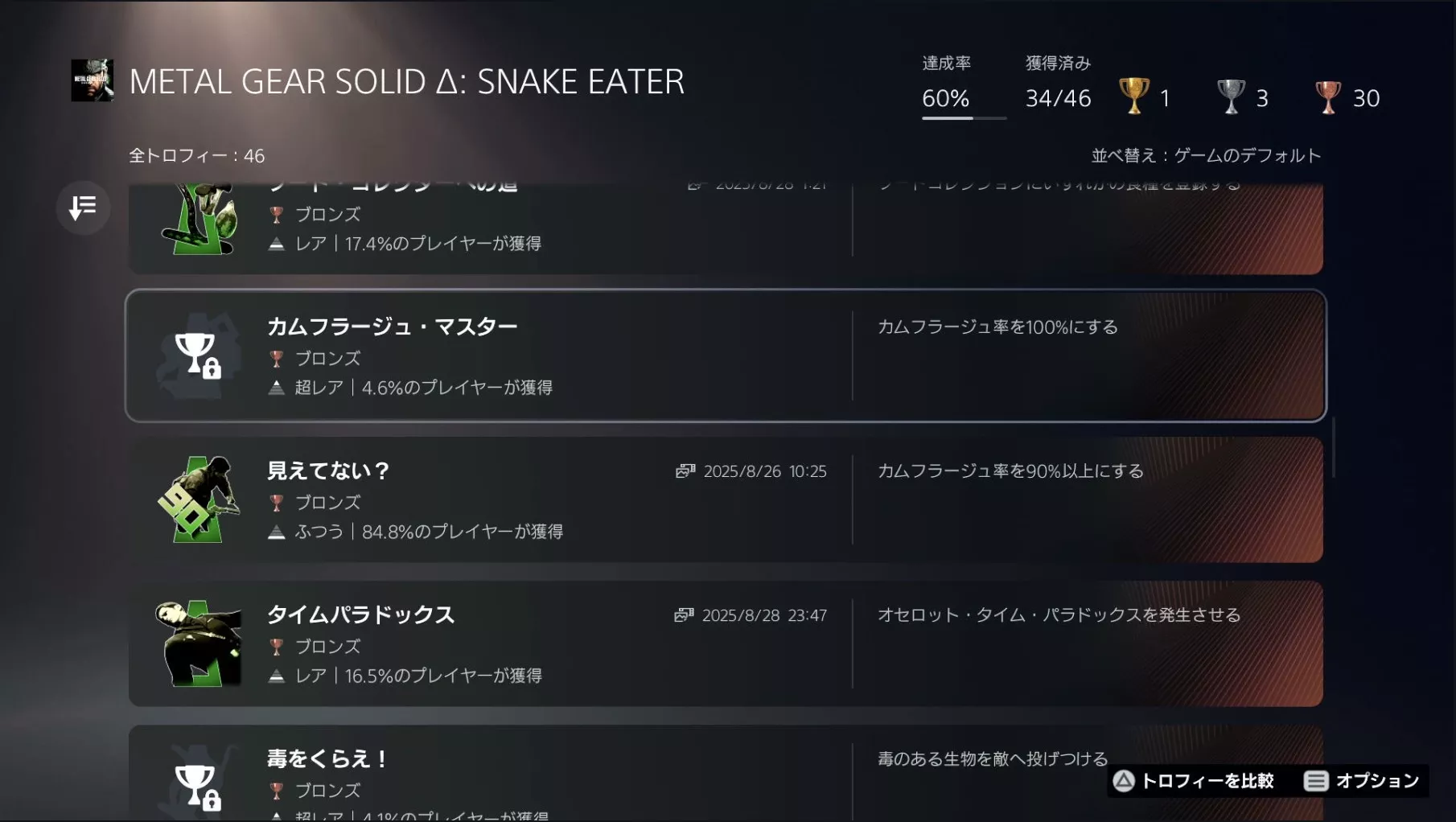Click the screenshot icon beside 2025/8/28 23:47

(x=684, y=615)
